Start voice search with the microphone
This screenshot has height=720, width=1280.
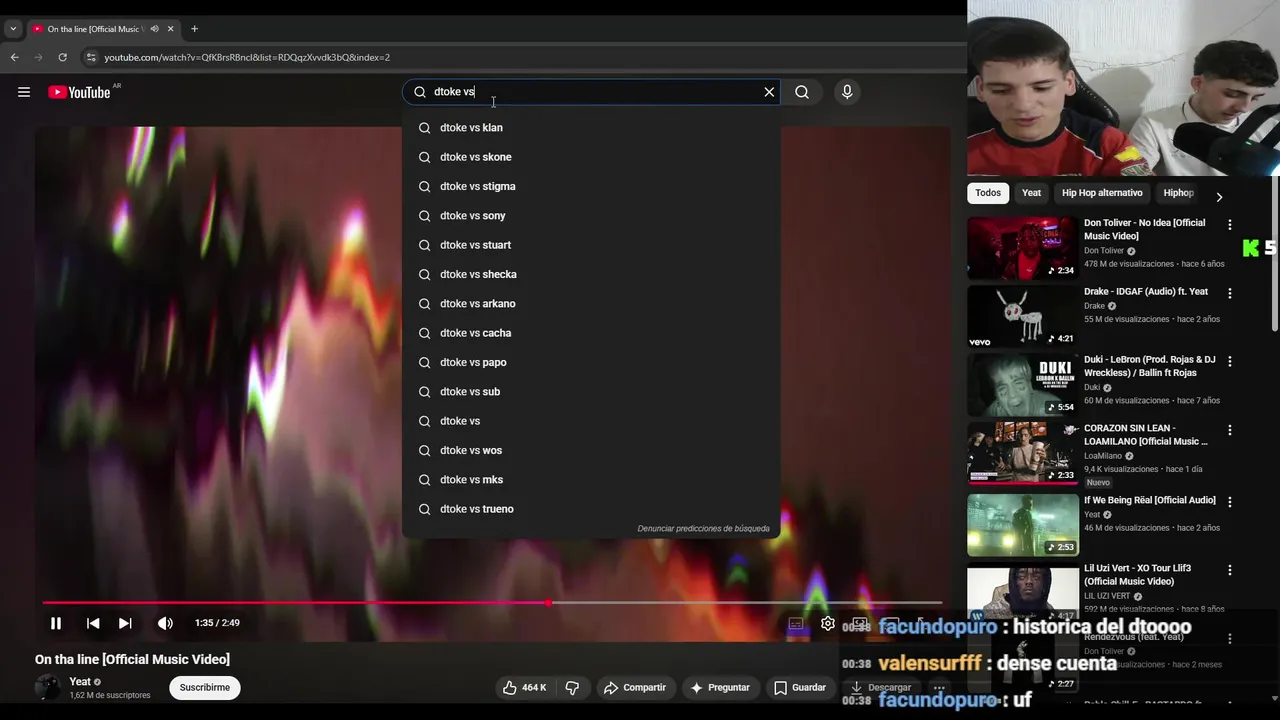click(x=847, y=92)
